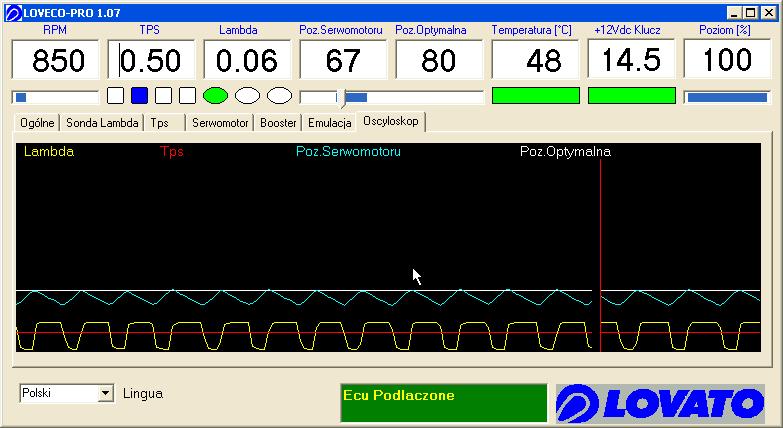Click the third TPS indicator square
The width and height of the screenshot is (783, 428).
(x=163, y=95)
